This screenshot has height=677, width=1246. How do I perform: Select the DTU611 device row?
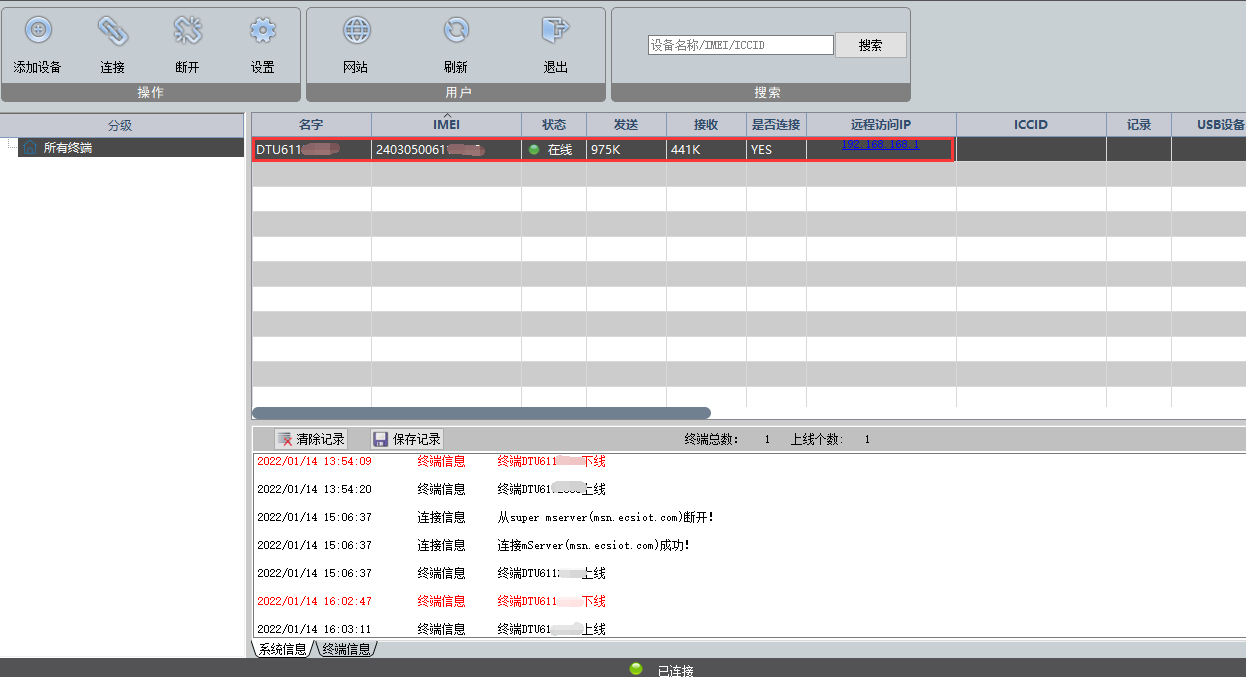603,149
